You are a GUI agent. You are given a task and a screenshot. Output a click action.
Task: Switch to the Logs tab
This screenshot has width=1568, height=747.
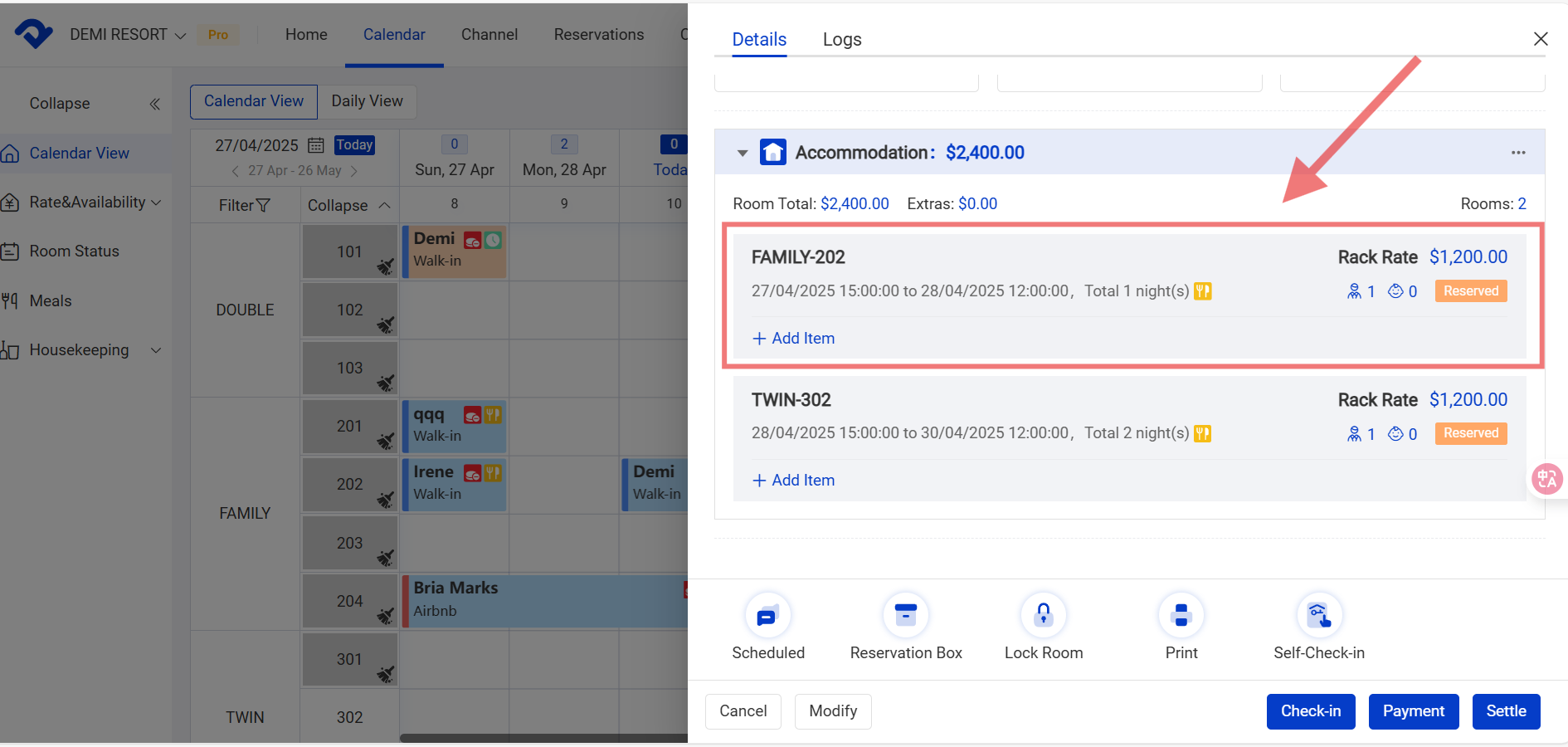[841, 39]
